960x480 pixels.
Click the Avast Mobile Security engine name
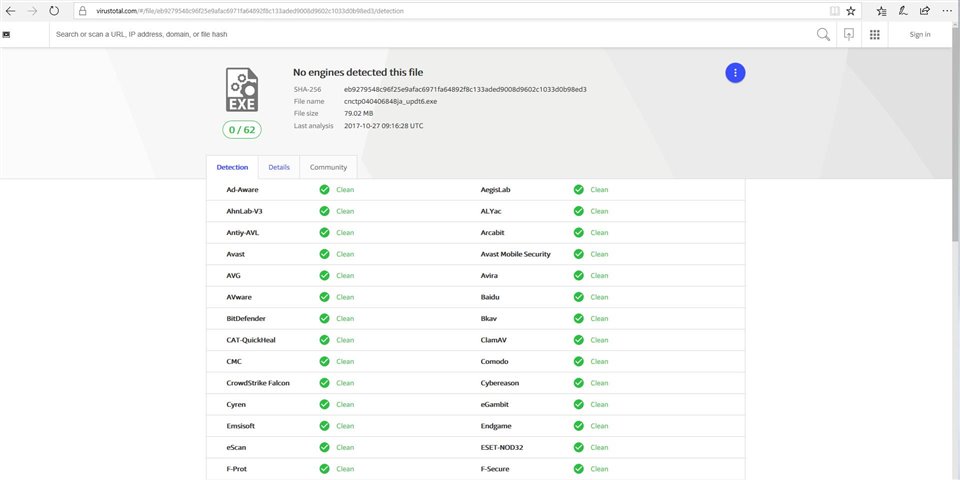(x=516, y=254)
